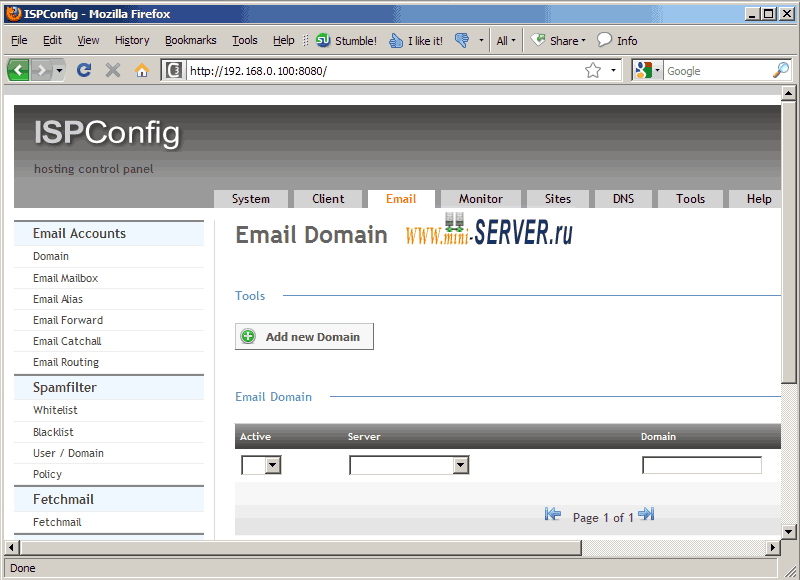Click the vertical scrollbar down arrow
The image size is (800, 580).
pyautogui.click(x=788, y=532)
